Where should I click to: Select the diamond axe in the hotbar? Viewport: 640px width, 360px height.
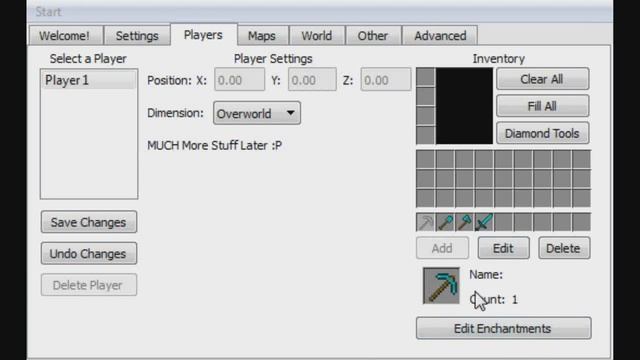pos(464,222)
